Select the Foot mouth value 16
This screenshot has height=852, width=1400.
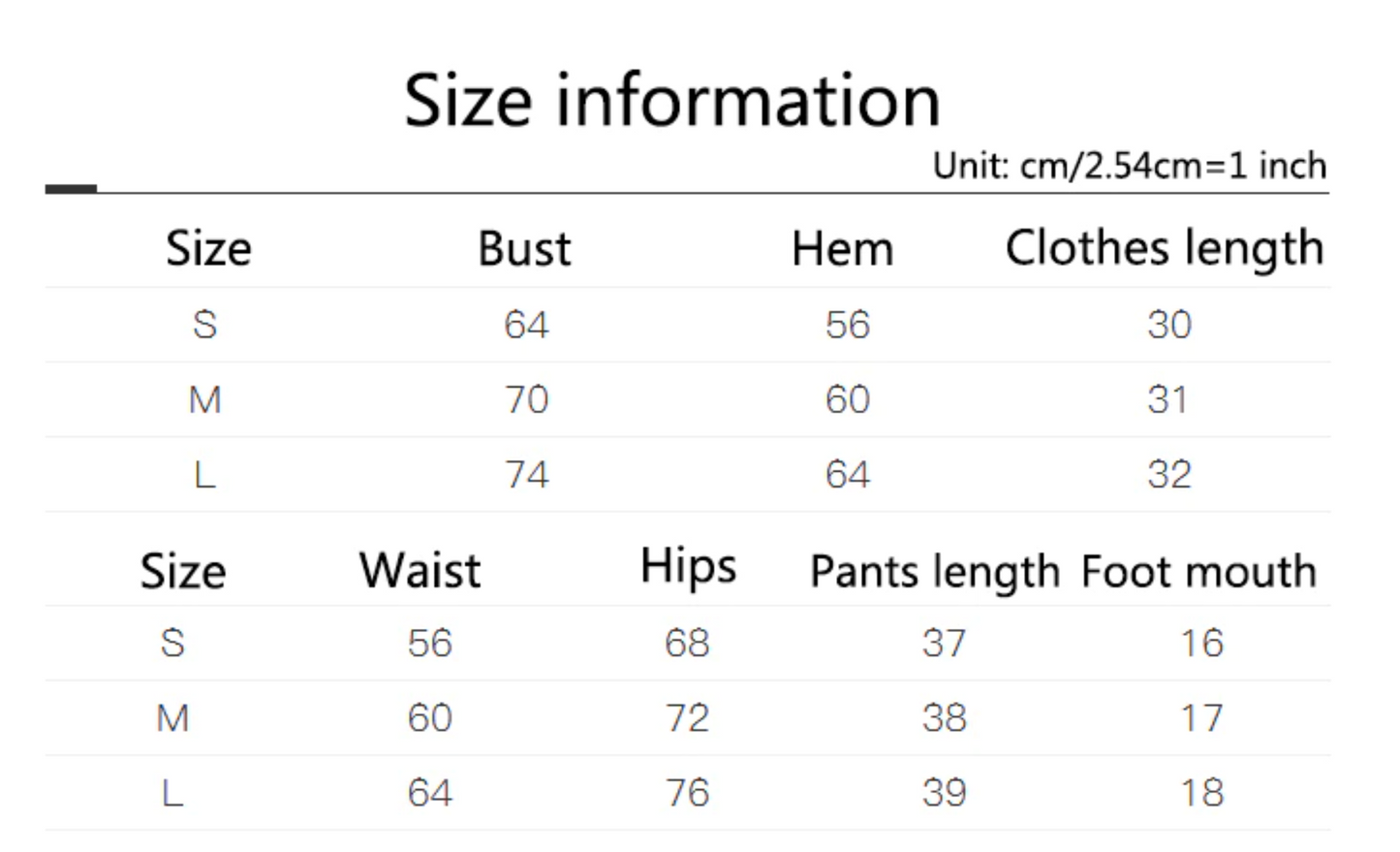tap(1201, 643)
